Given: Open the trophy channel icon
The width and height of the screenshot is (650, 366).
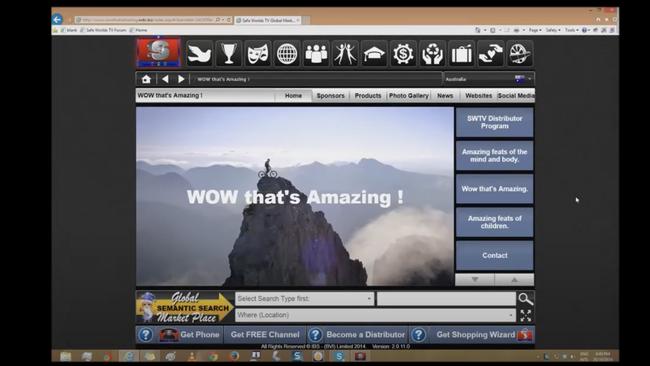Looking at the screenshot, I should [x=228, y=53].
